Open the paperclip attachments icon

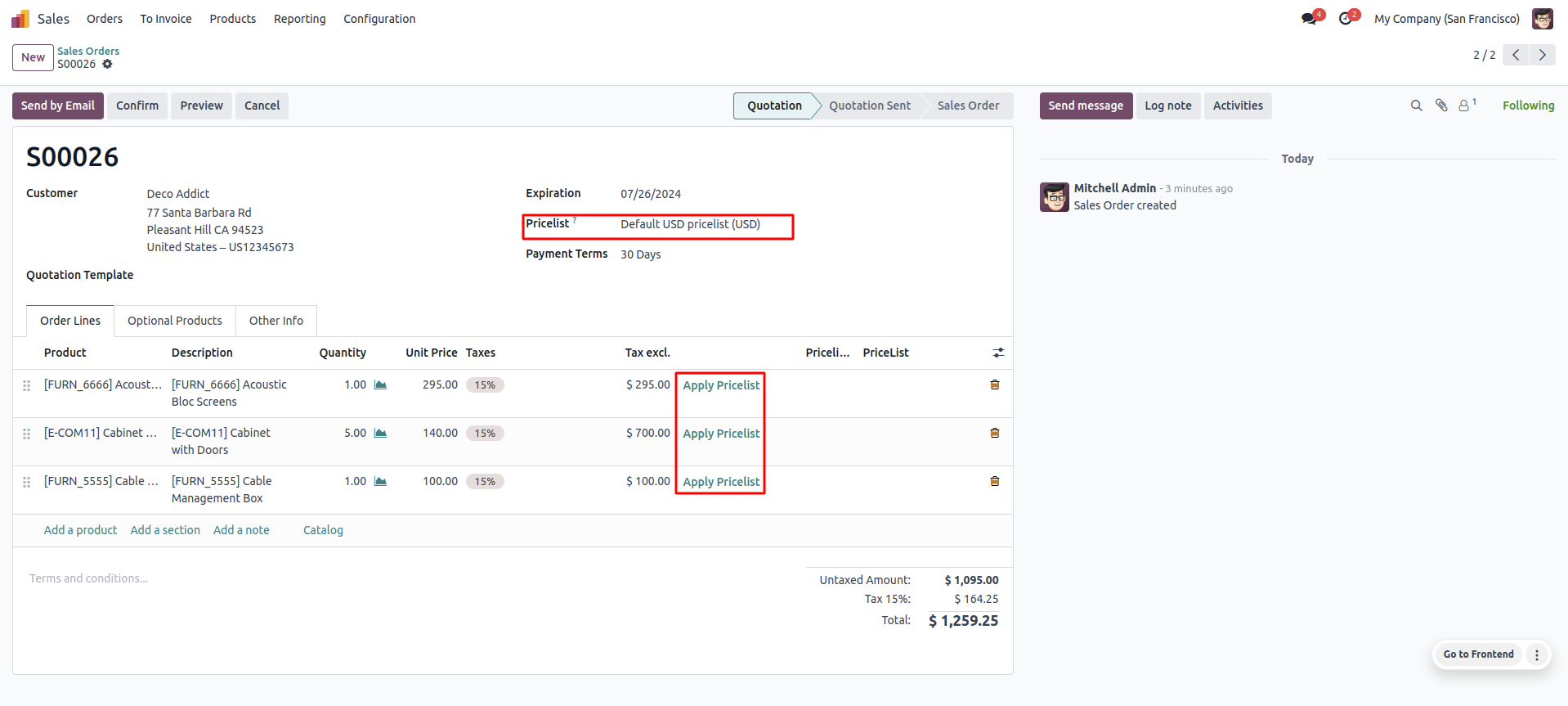point(1441,106)
